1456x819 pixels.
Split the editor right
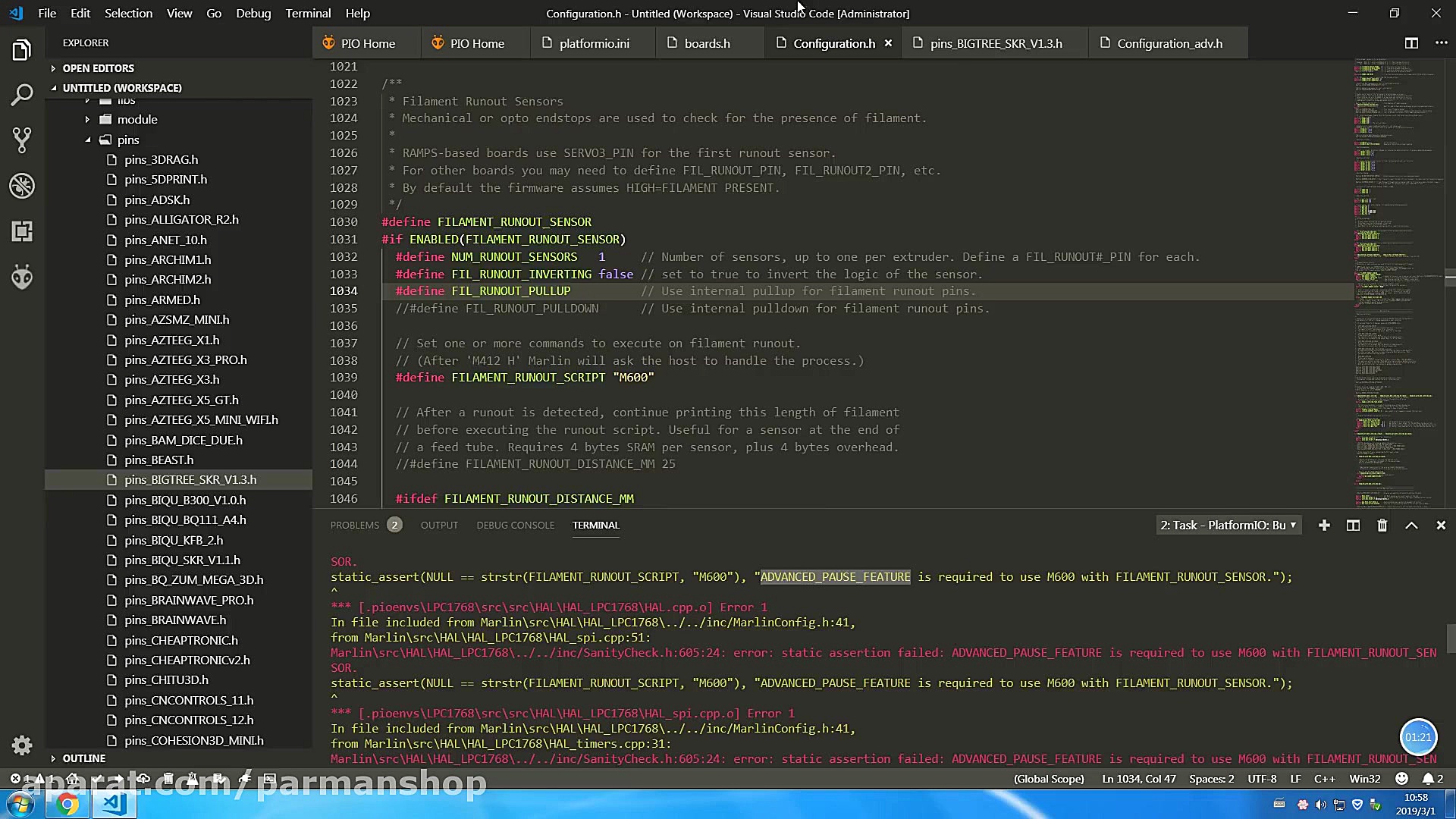[x=1411, y=43]
